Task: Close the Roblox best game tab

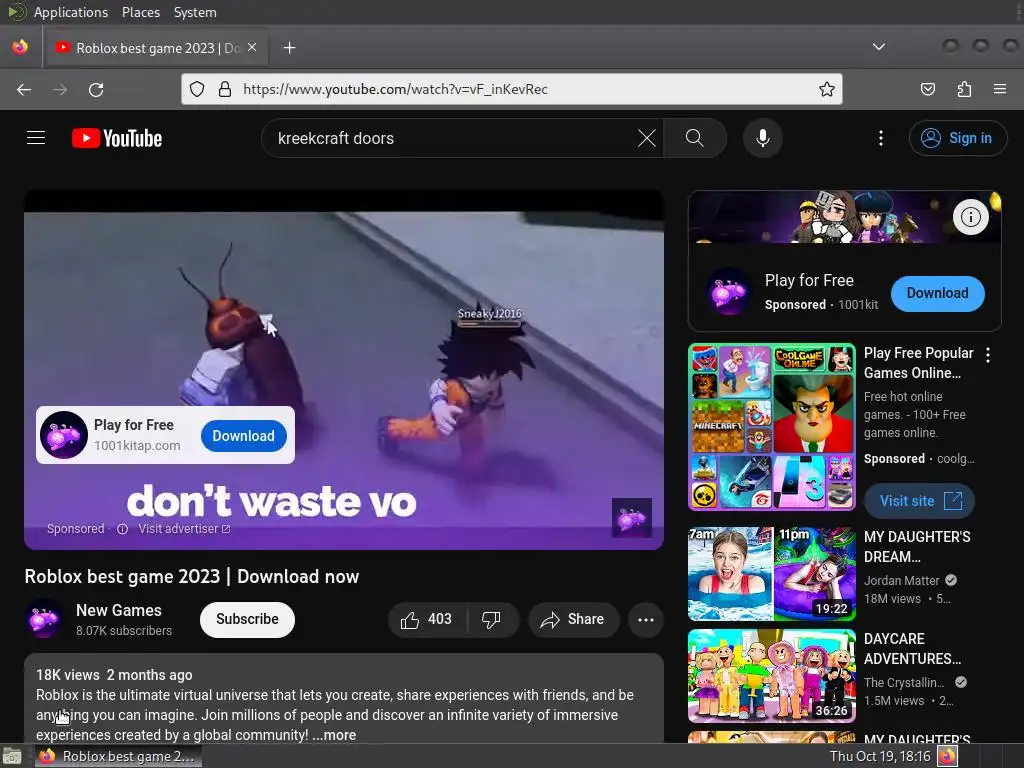Action: coord(252,48)
